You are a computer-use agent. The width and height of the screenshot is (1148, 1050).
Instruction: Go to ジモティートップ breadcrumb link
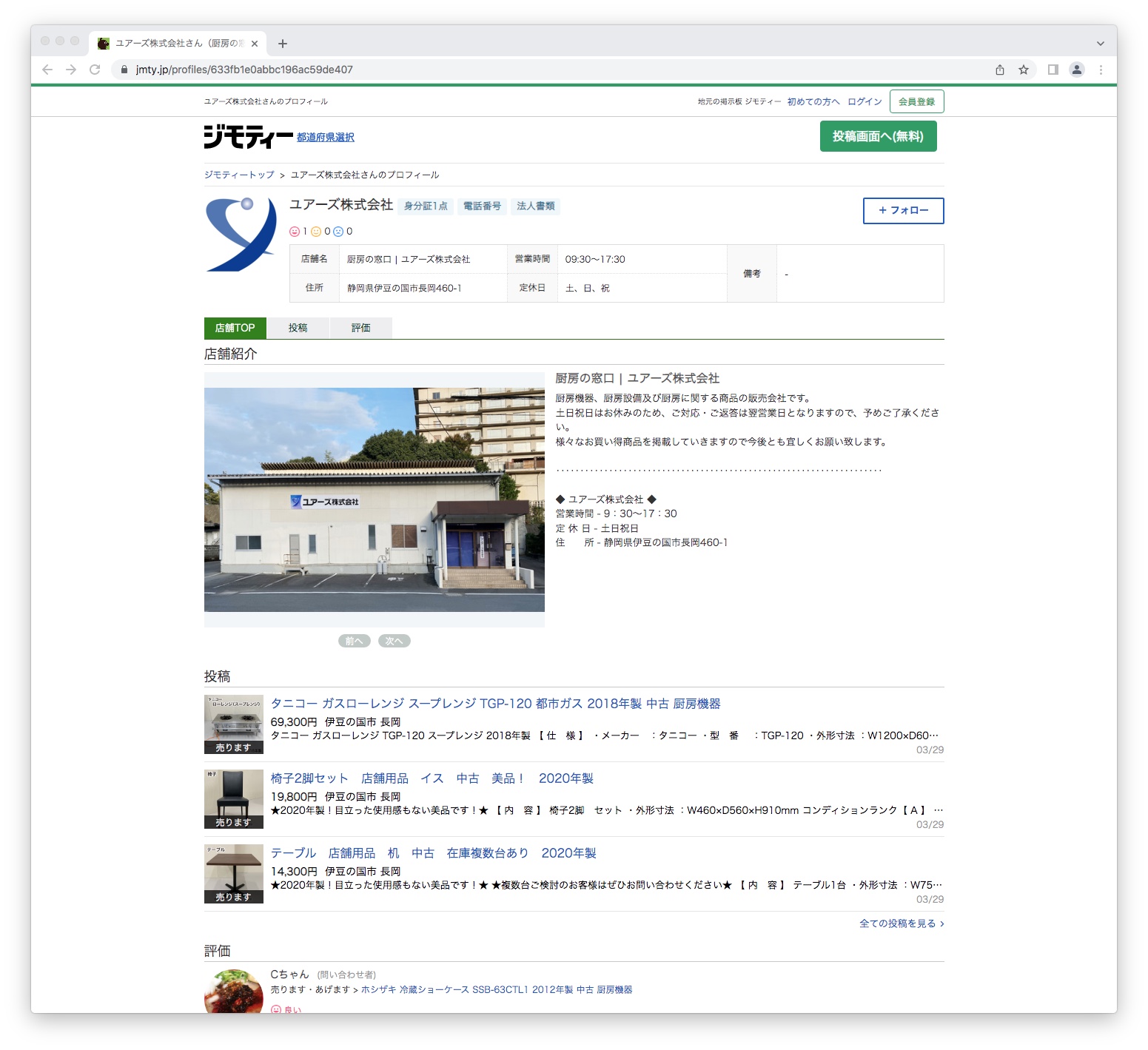pos(239,175)
